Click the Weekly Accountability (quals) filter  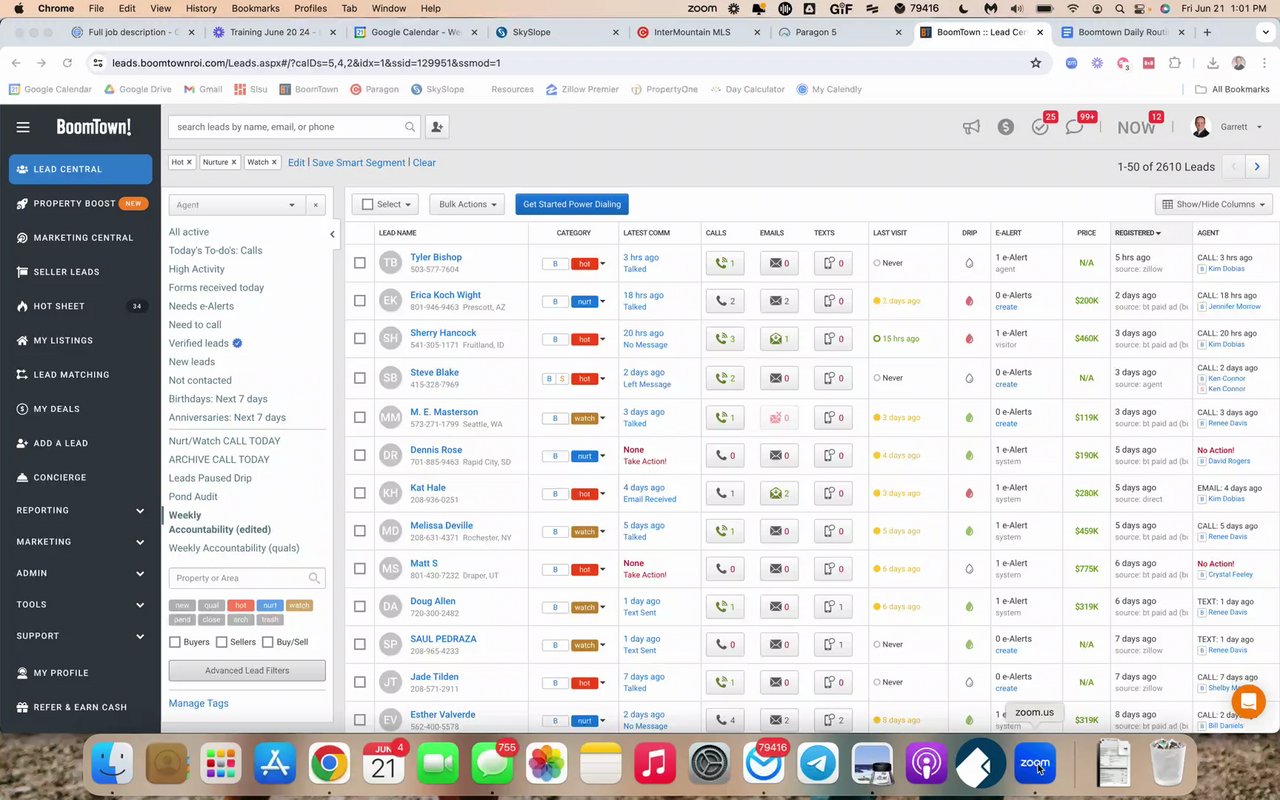pos(234,548)
